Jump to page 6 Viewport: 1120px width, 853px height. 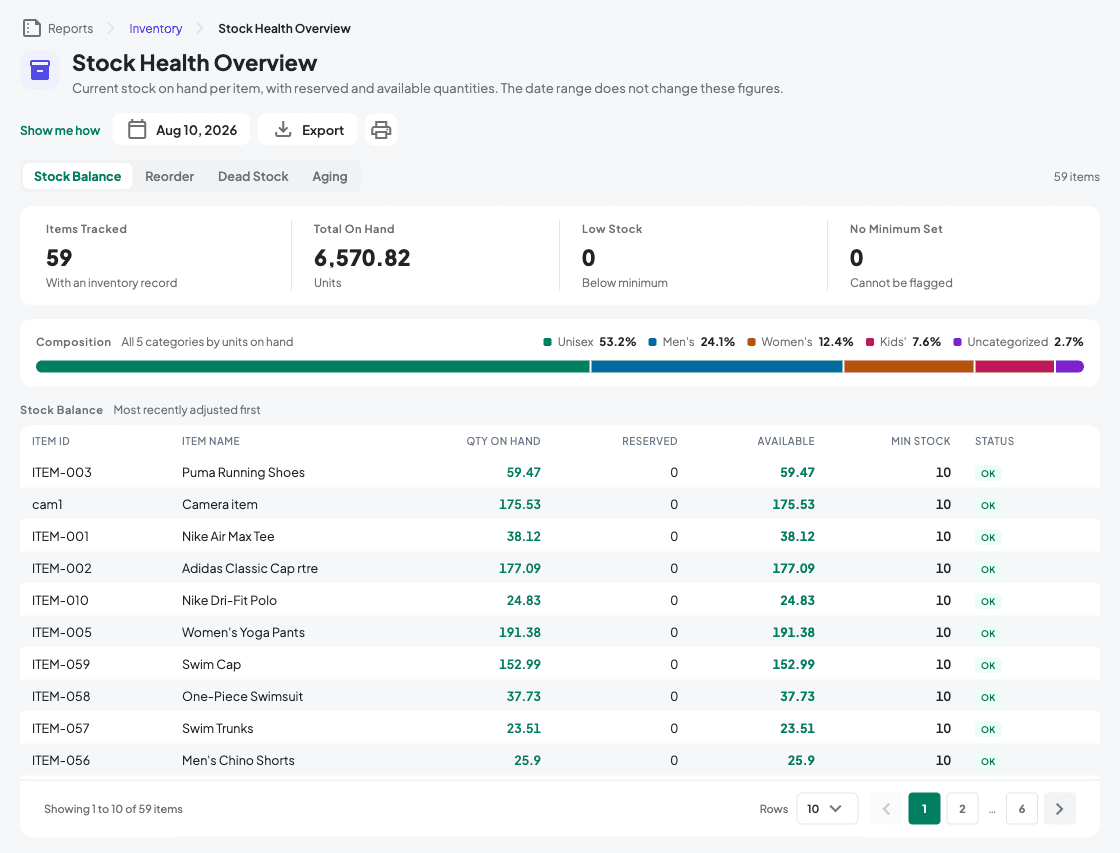point(1021,809)
